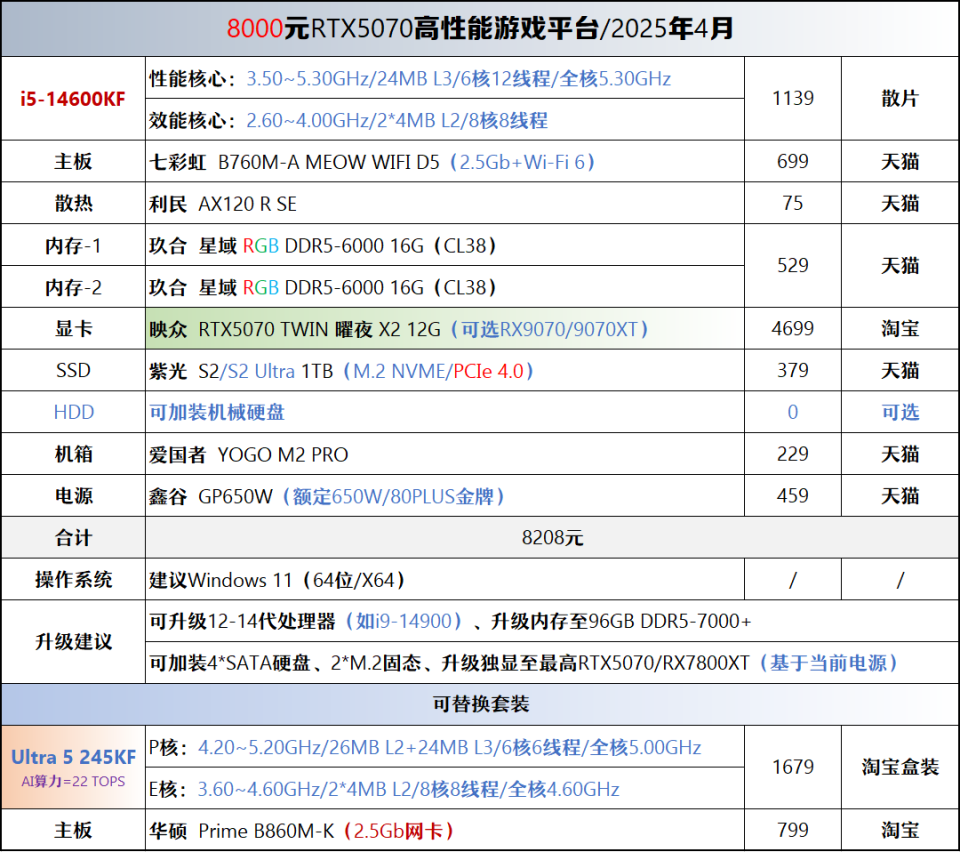Click the 电源 row label
The image size is (960, 852).
click(73, 496)
